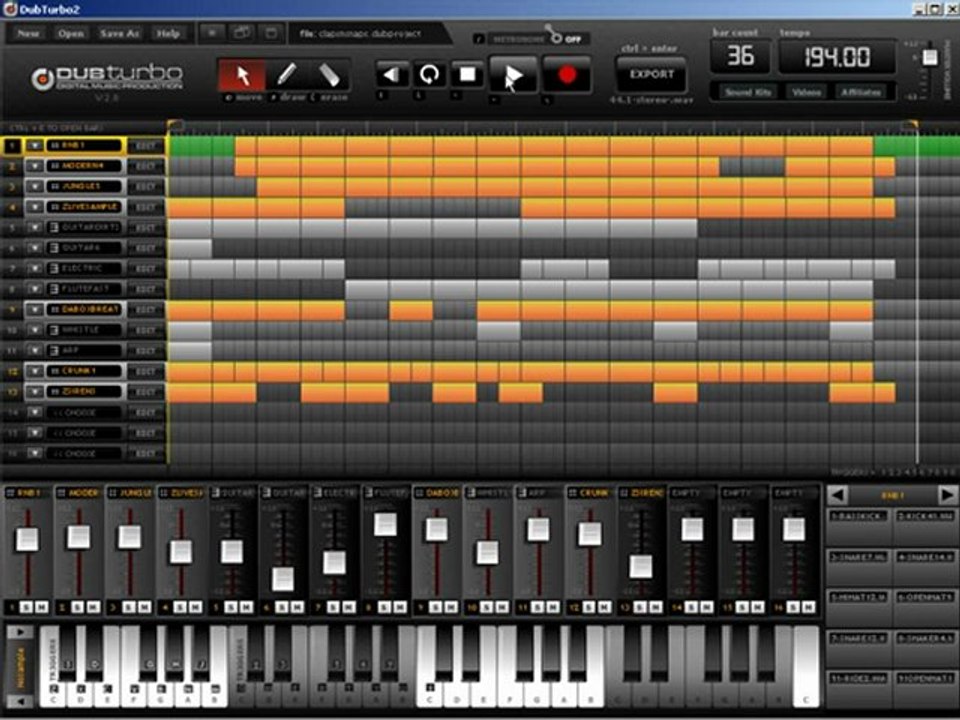Click the rewind to start button
Image resolution: width=960 pixels, height=720 pixels.
coord(392,75)
